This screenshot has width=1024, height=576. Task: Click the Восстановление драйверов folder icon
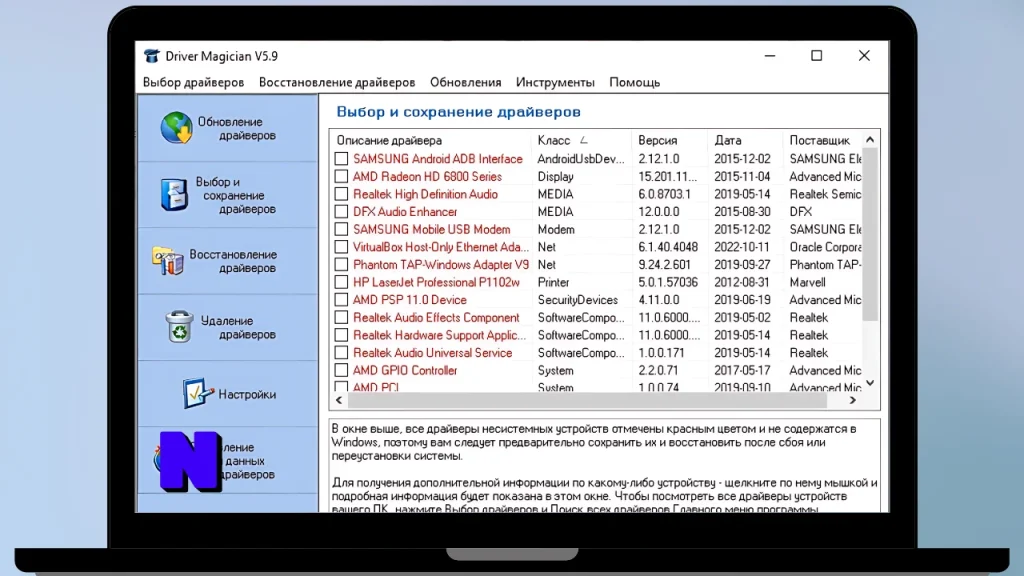click(x=168, y=261)
